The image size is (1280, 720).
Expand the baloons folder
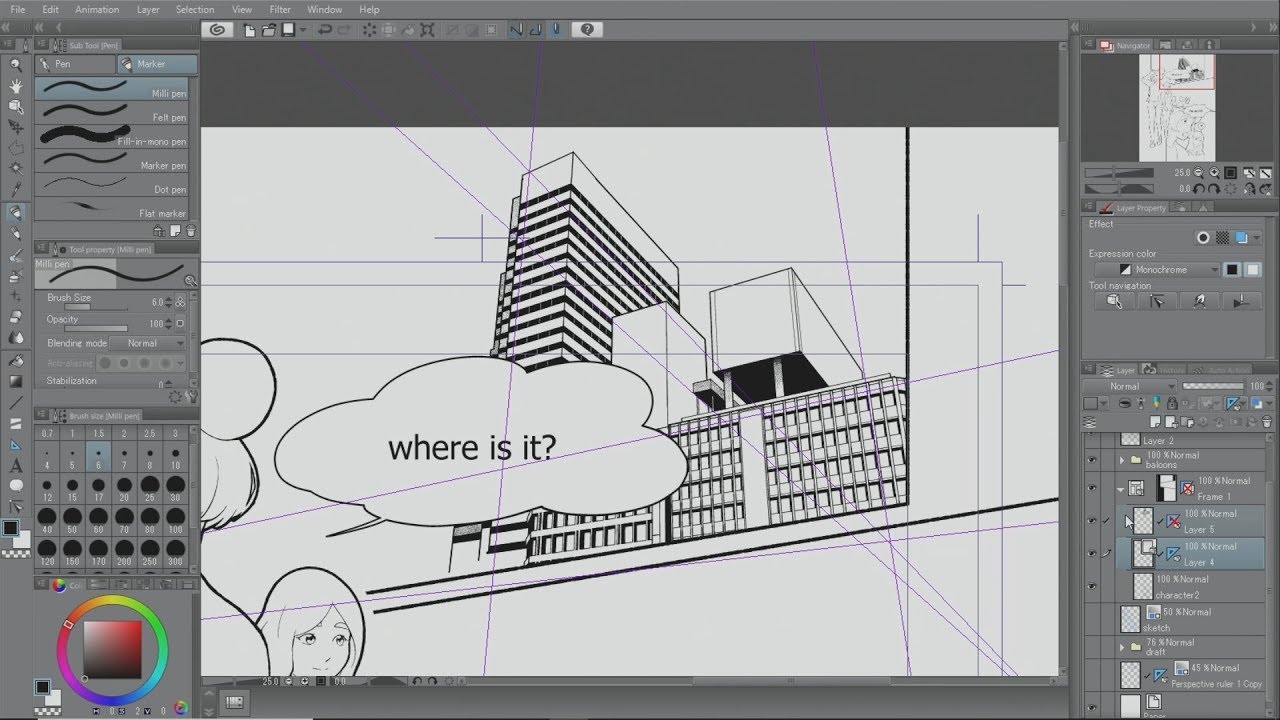pyautogui.click(x=1121, y=461)
